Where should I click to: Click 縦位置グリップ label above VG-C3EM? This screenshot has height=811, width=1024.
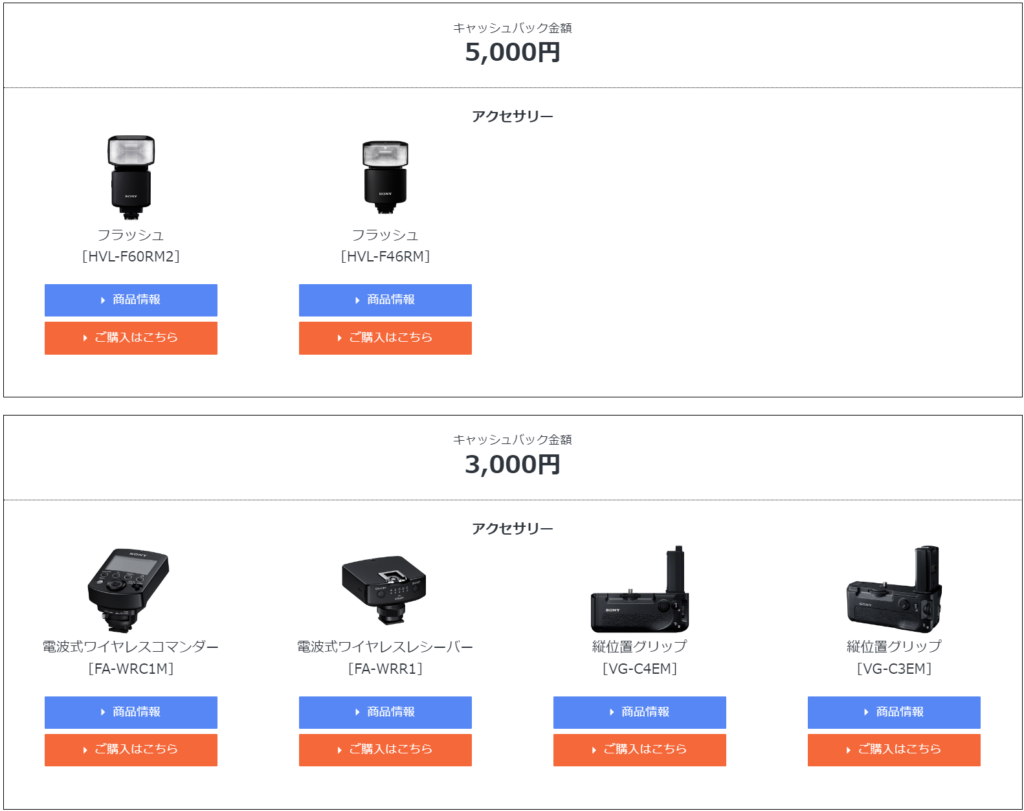click(x=894, y=646)
